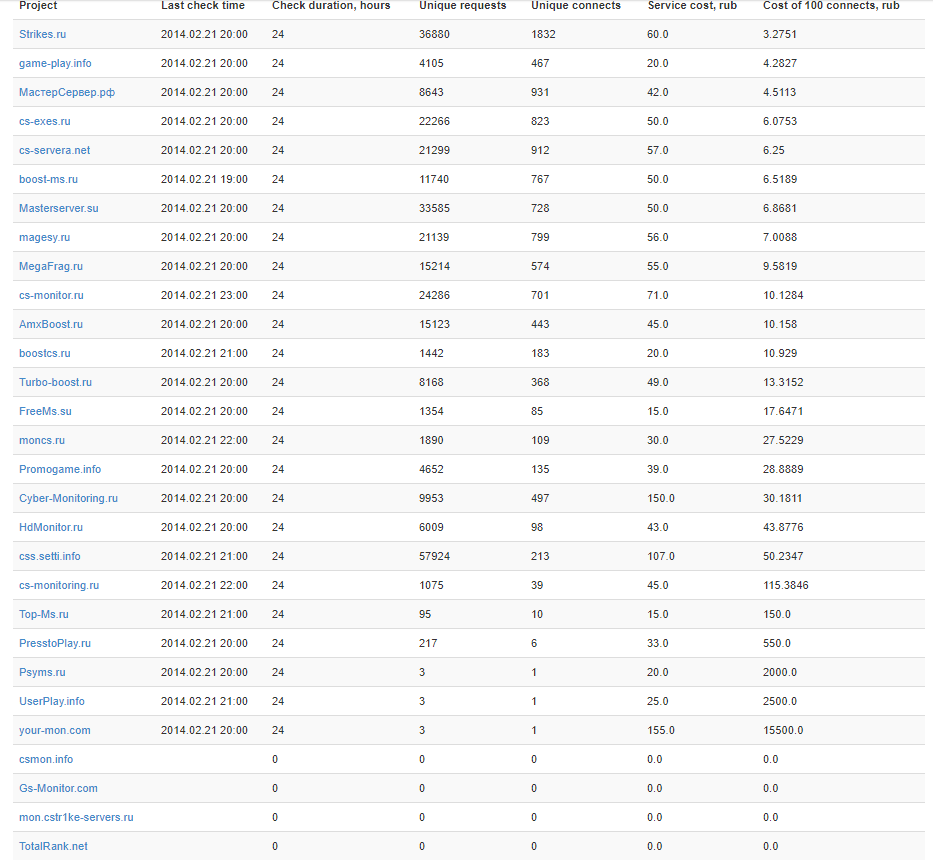Click the Cyber-Monitoring.ru project link
Viewport: 933px width, 865px height.
pyautogui.click(x=68, y=499)
